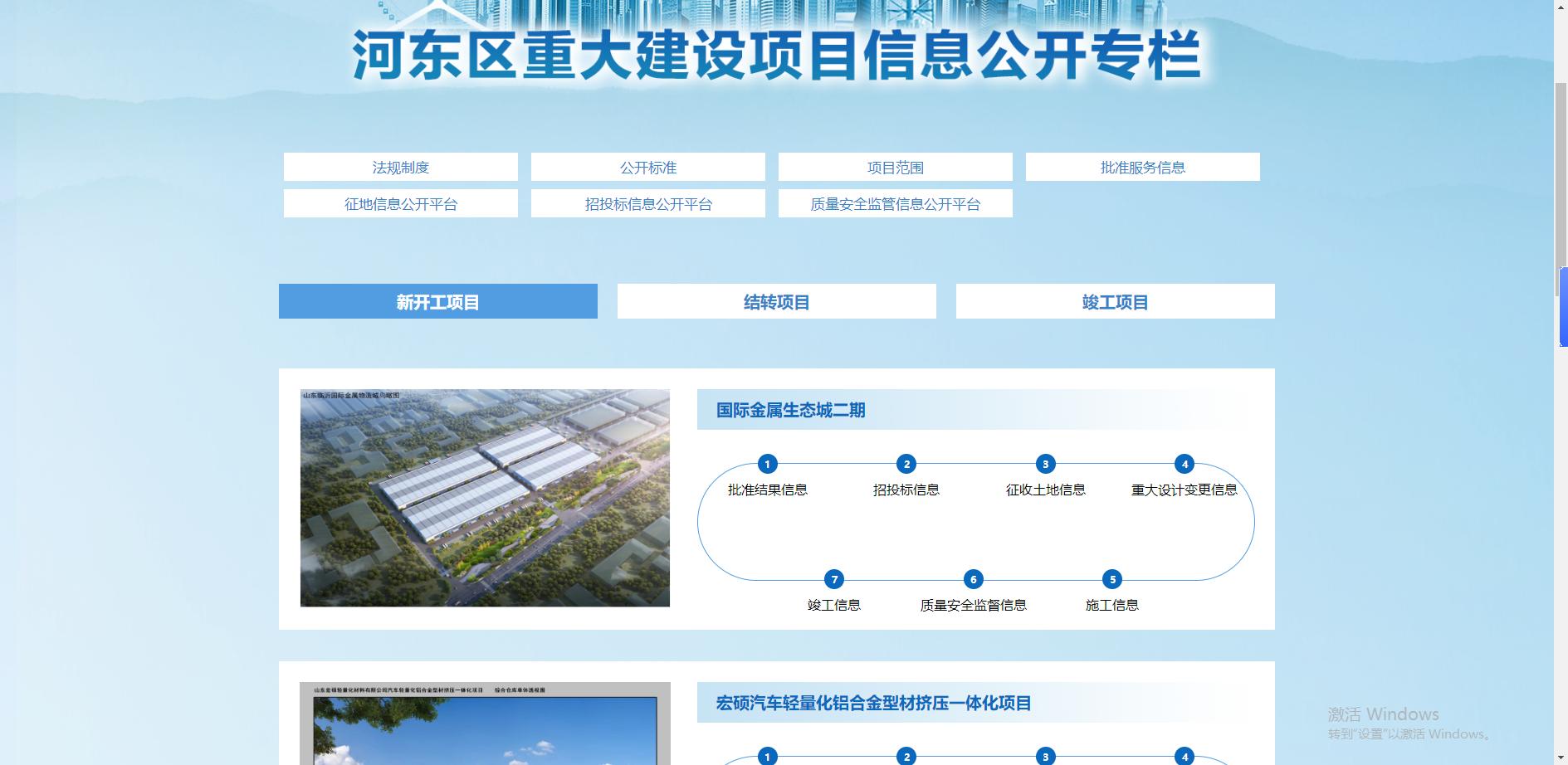This screenshot has width=1568, height=765.
Task: Open 招投标信息公开平台 link
Action: [x=647, y=203]
